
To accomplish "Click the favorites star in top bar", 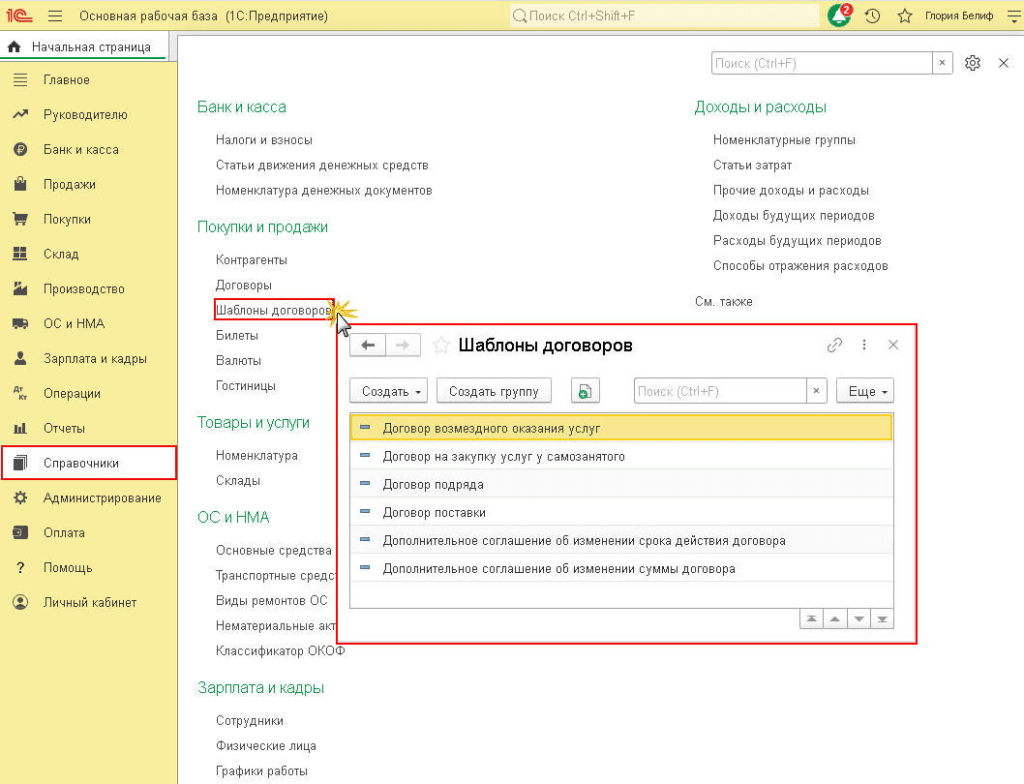I will pos(904,16).
